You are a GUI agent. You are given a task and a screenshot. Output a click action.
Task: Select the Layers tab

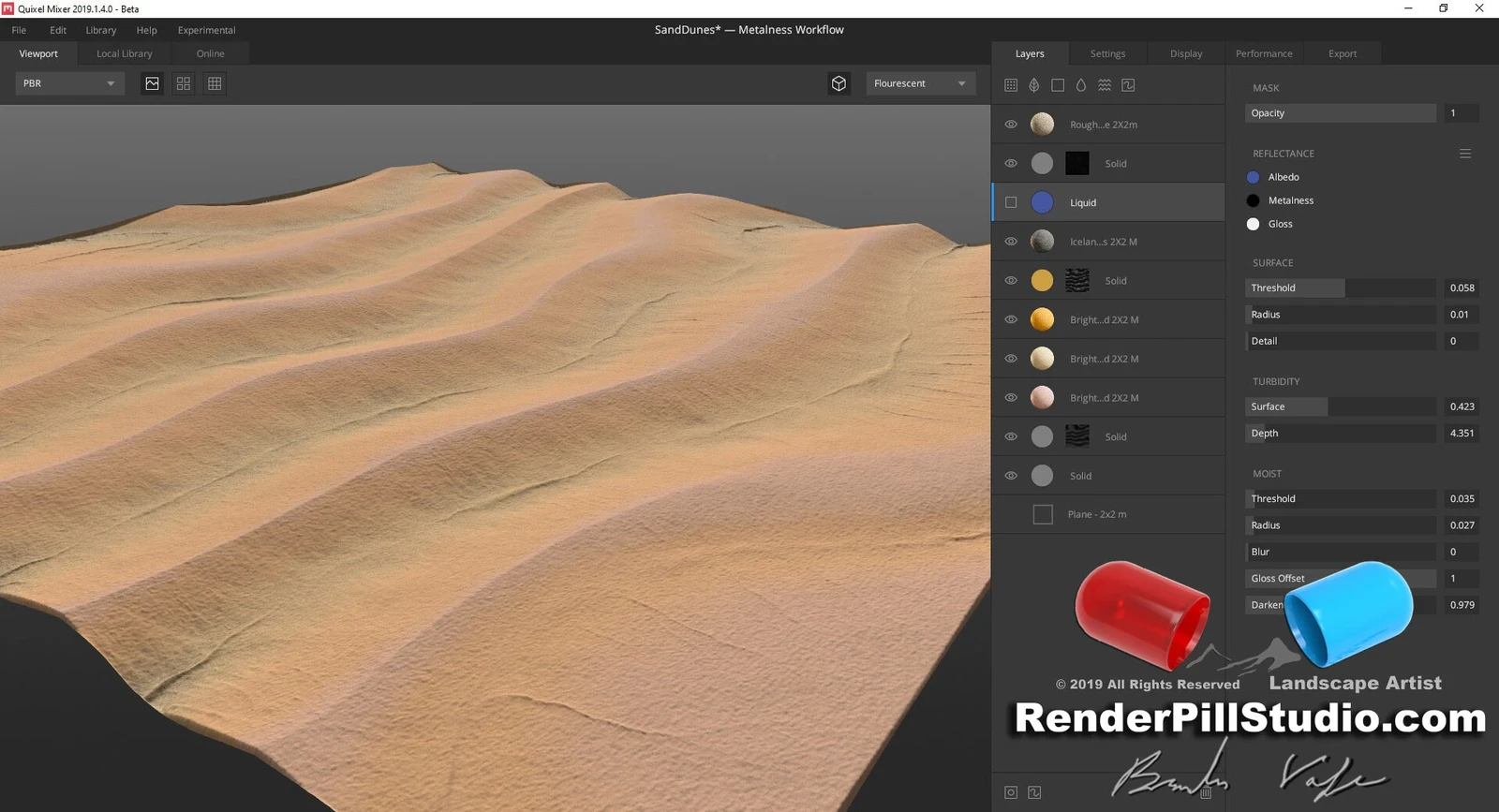(1030, 53)
